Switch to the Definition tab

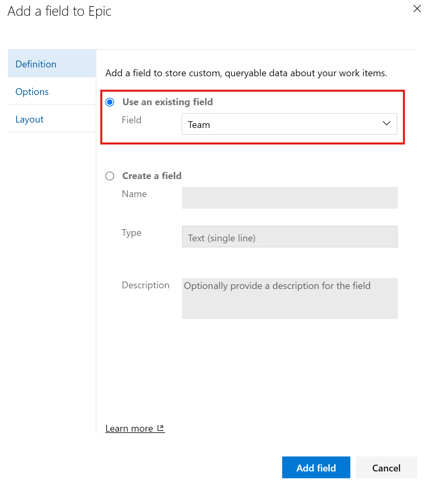pos(52,64)
